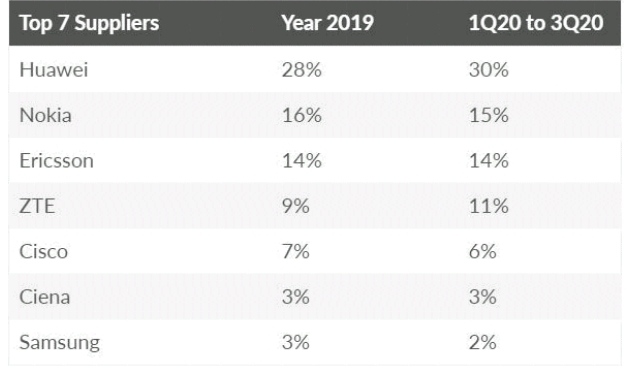The height and width of the screenshot is (373, 628).
Task: Select the Cisco supplier name
Action: (x=44, y=252)
